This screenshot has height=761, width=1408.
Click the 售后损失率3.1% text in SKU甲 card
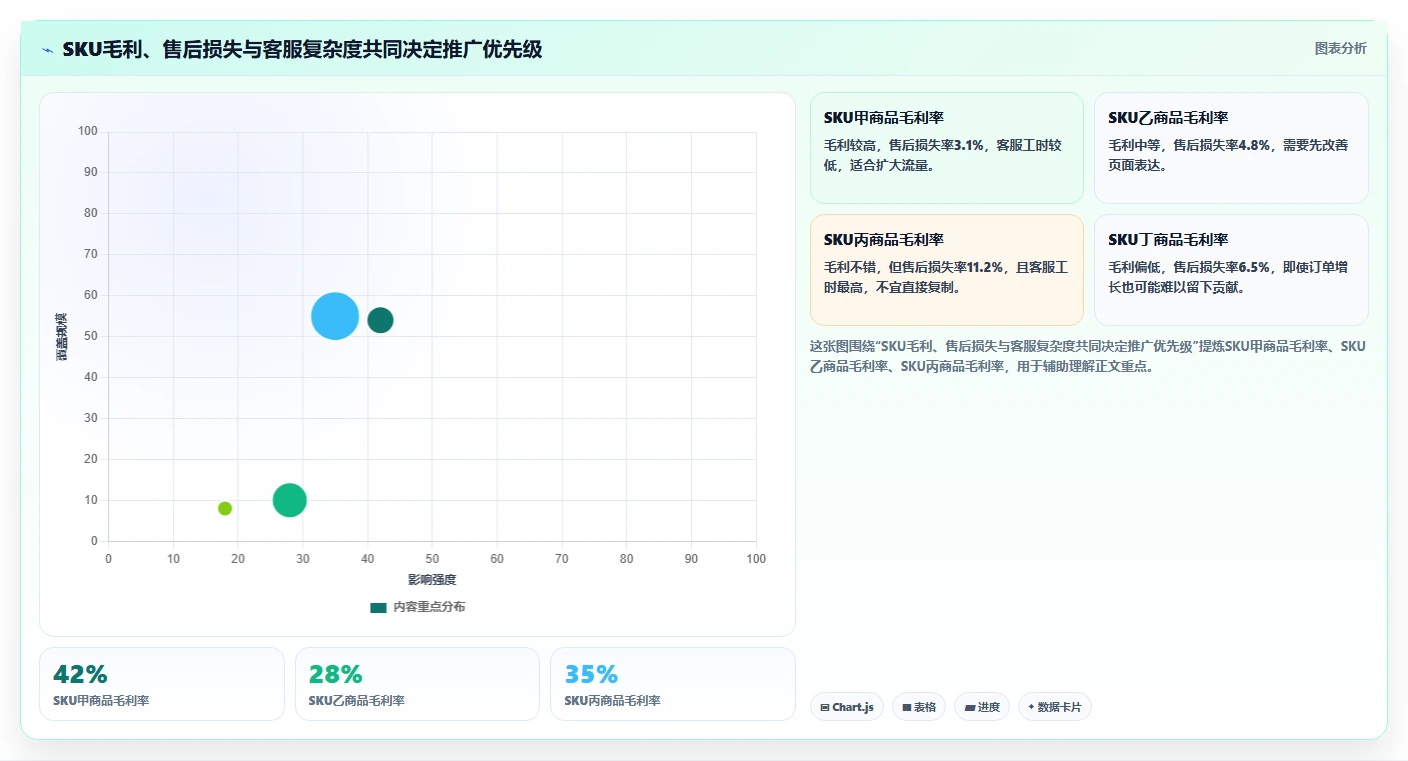[x=936, y=145]
